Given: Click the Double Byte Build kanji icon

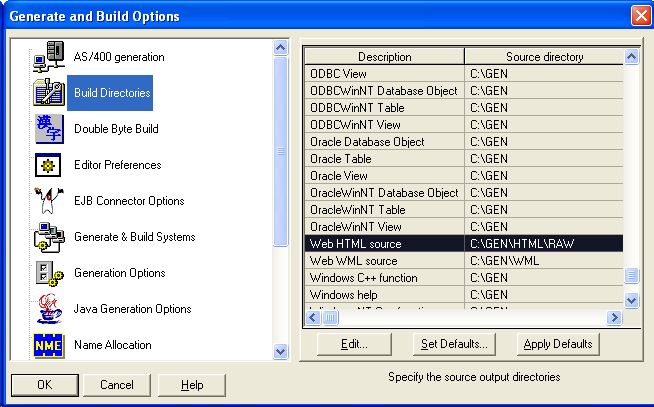Looking at the screenshot, I should [x=49, y=129].
